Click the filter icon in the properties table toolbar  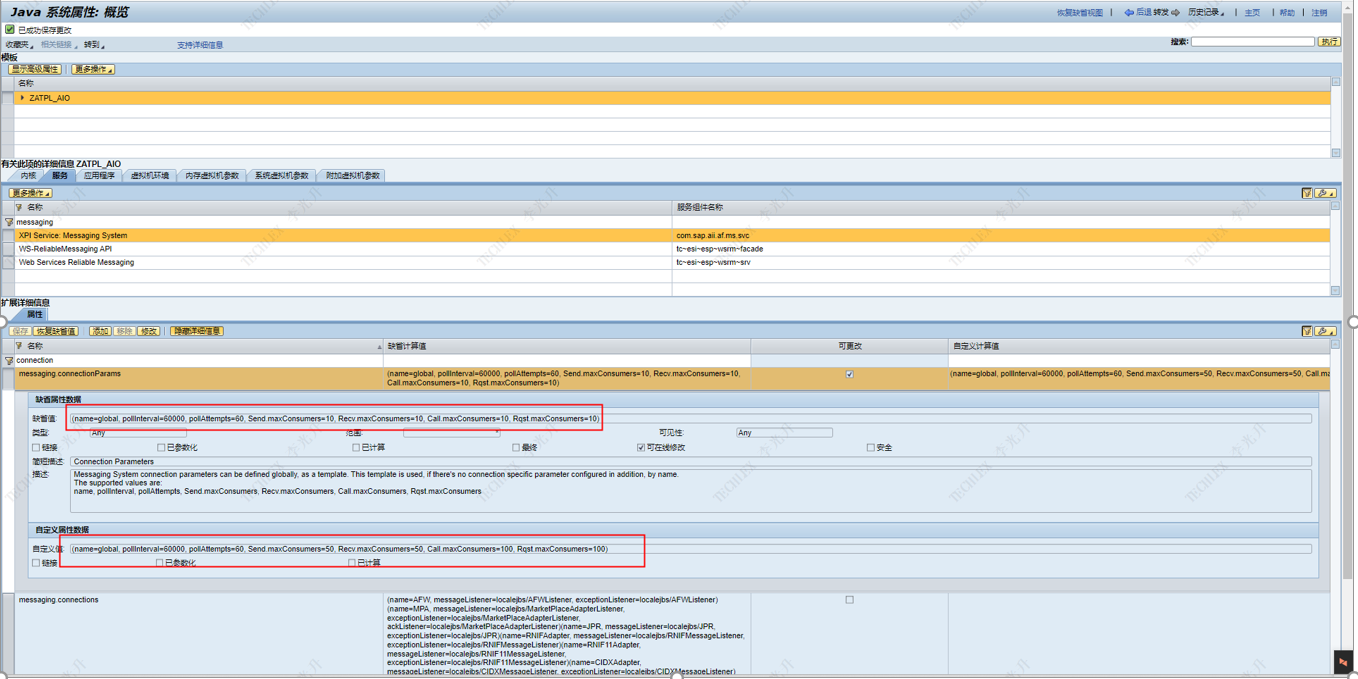point(1307,331)
